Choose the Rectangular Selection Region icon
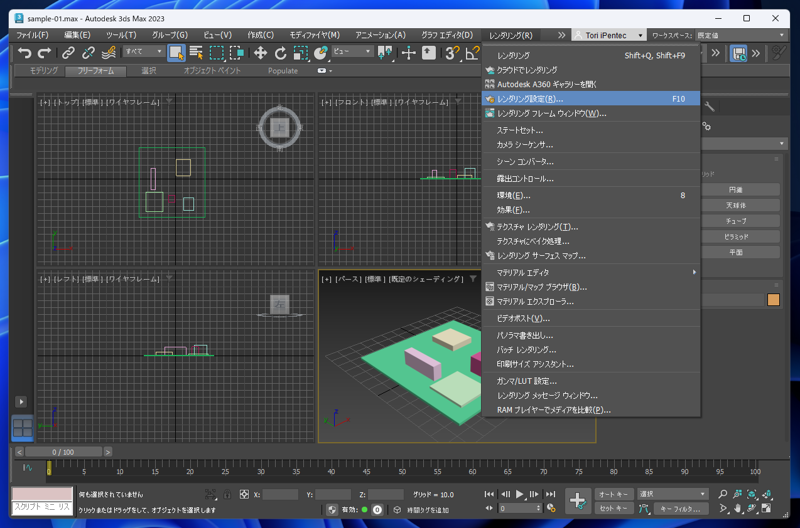The width and height of the screenshot is (800, 528). [x=216, y=53]
